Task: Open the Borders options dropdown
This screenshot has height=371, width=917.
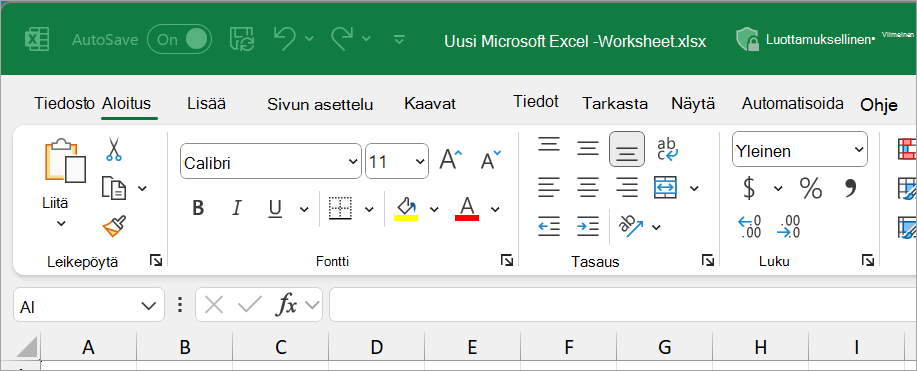Action: (369, 209)
